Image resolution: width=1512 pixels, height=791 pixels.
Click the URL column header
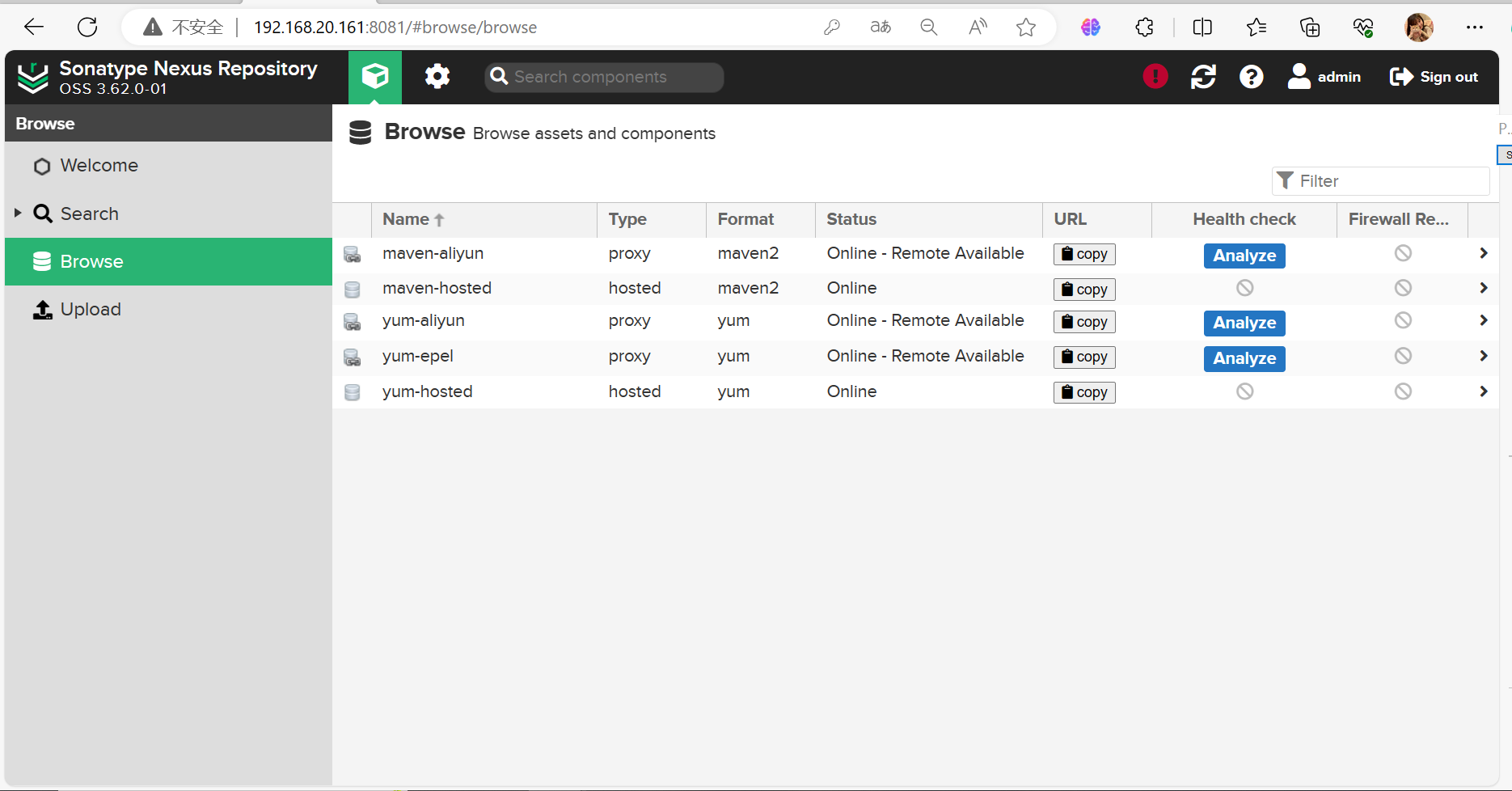point(1097,219)
